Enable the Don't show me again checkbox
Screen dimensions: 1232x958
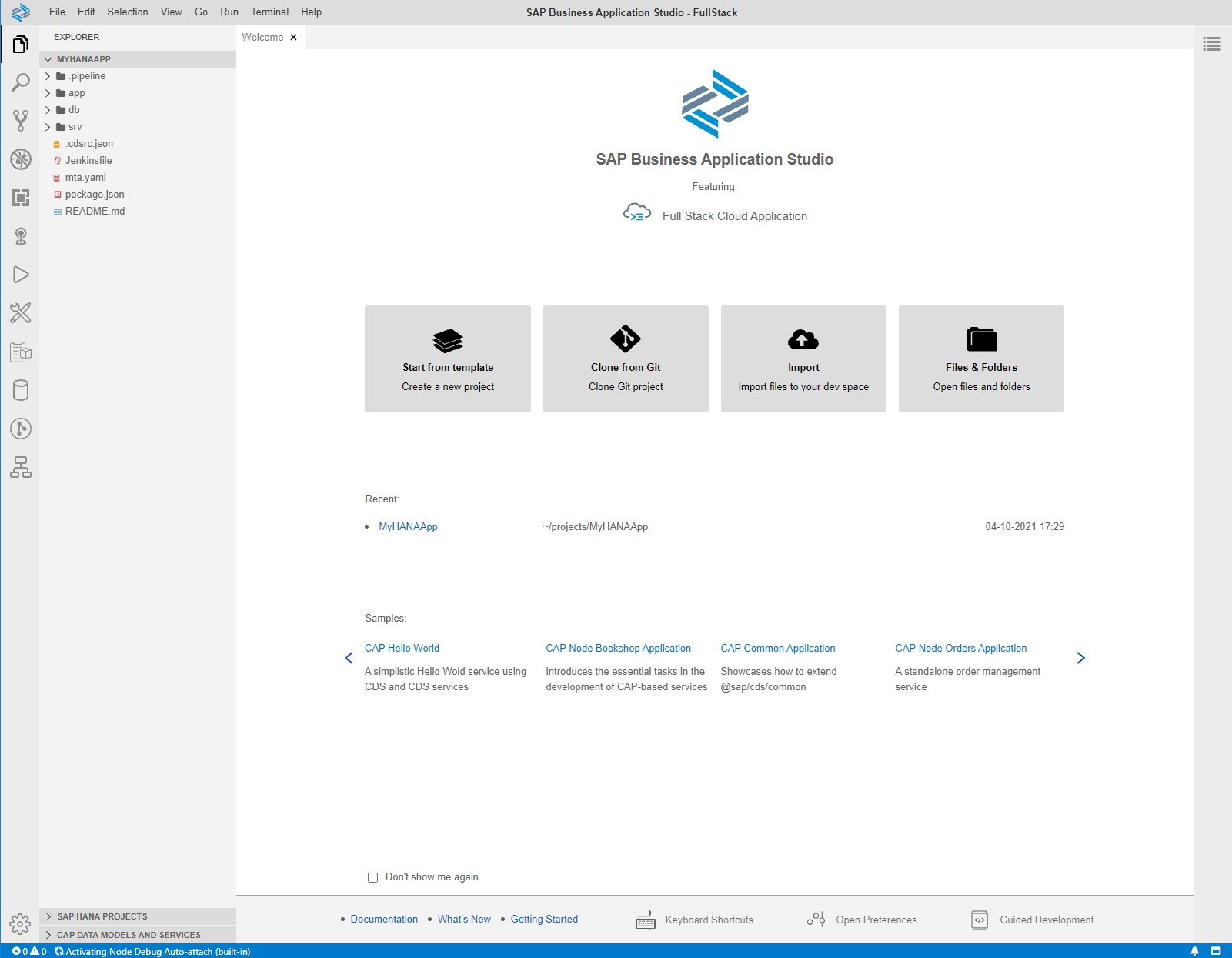[372, 876]
